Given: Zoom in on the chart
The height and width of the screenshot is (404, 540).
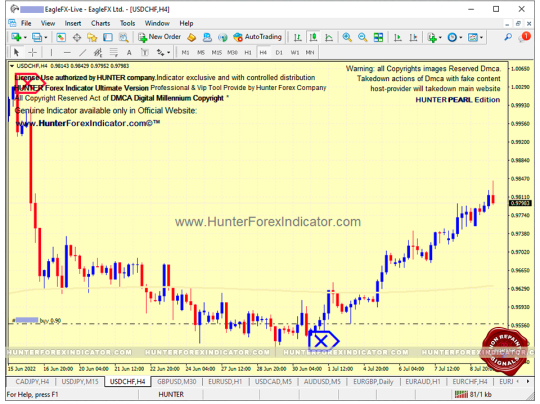Looking at the screenshot, I should (x=347, y=37).
